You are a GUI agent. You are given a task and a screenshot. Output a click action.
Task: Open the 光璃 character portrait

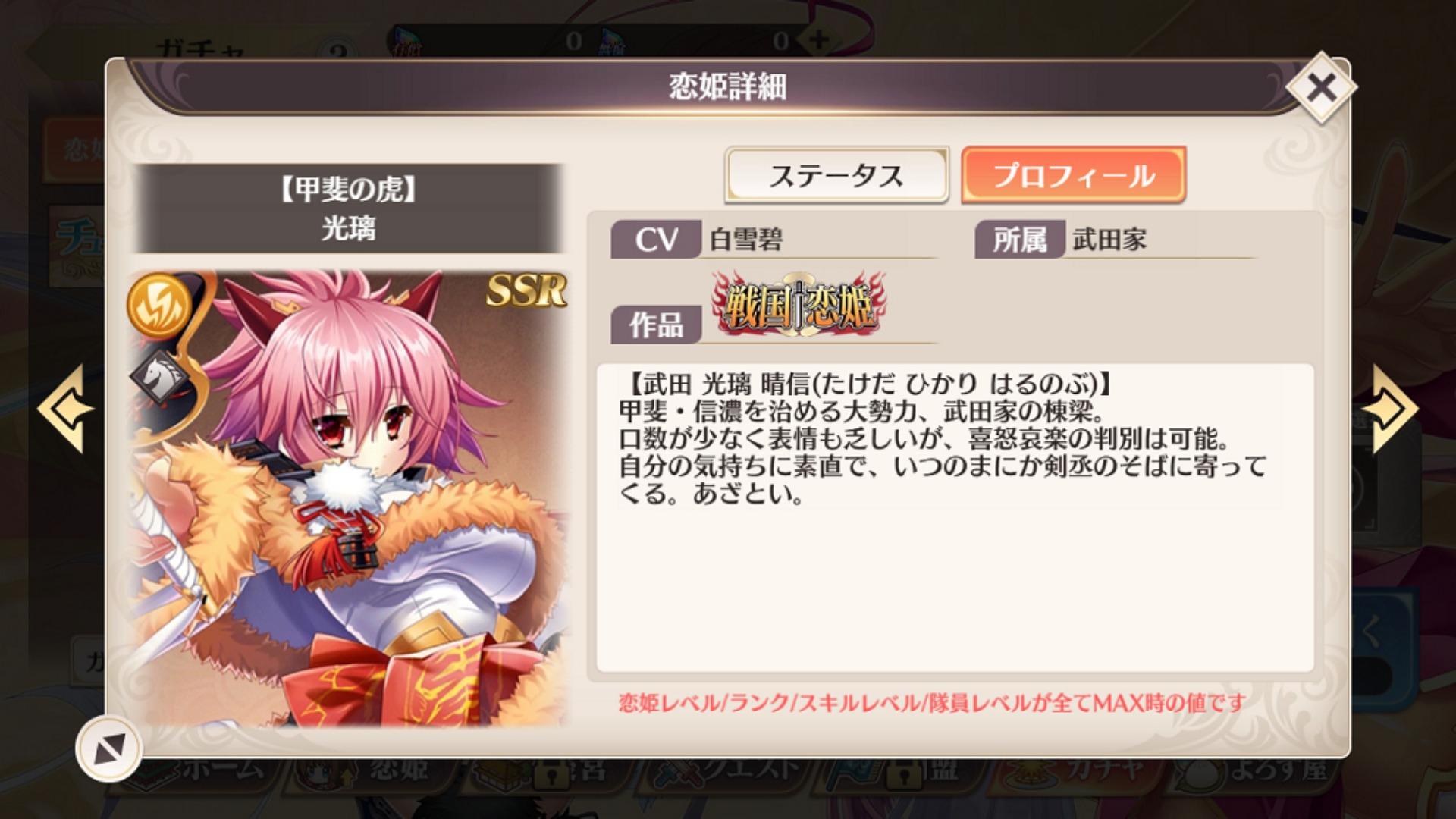(x=349, y=497)
